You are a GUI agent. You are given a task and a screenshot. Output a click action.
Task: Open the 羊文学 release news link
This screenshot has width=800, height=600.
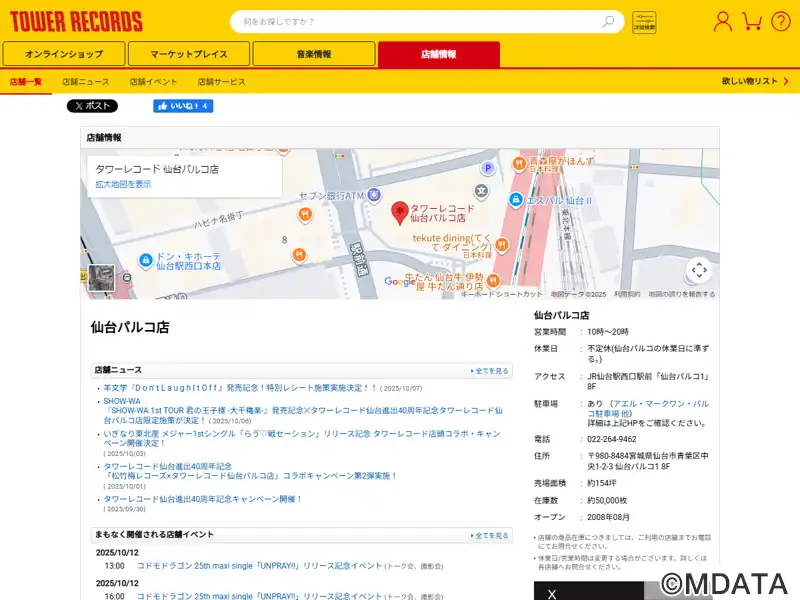[x=240, y=388]
